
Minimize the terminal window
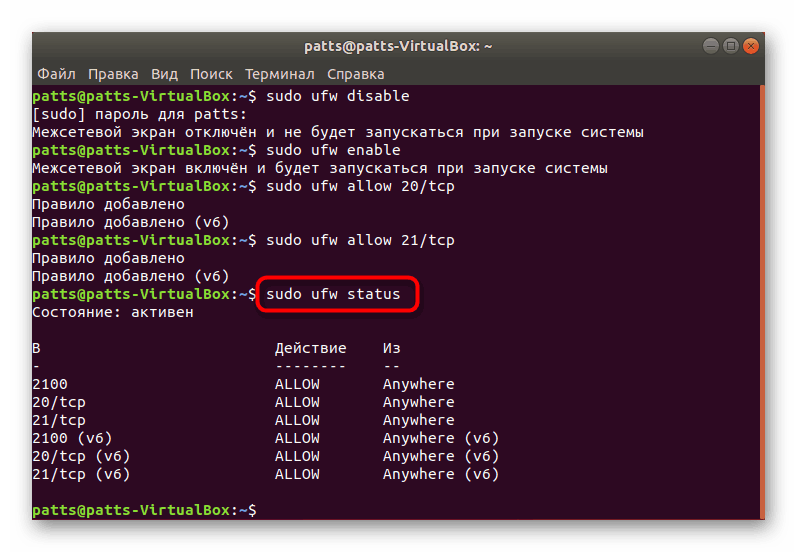(x=711, y=46)
